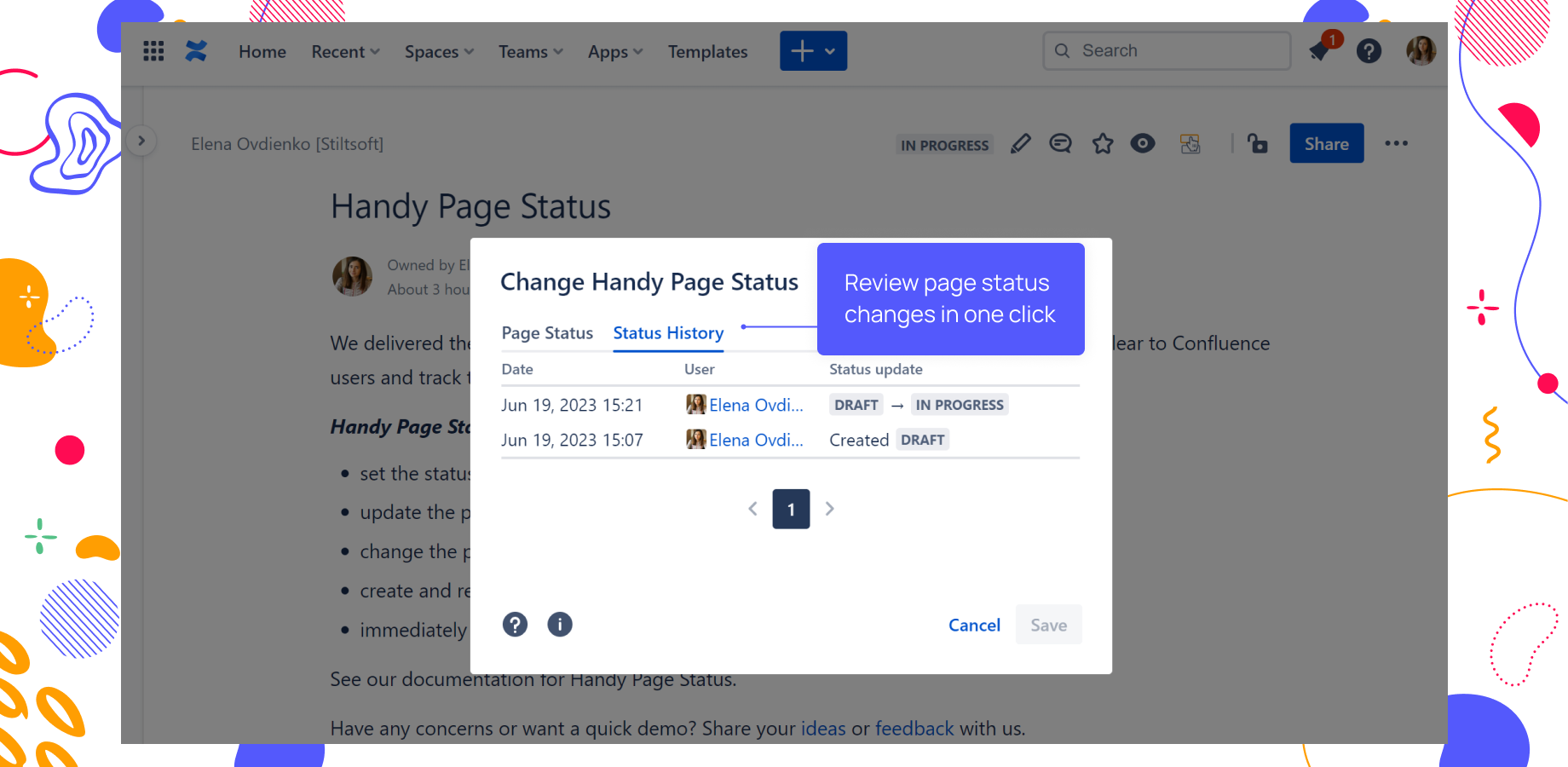This screenshot has height=767, width=1568.
Task: Open the help question mark in the dialog
Action: [x=515, y=624]
